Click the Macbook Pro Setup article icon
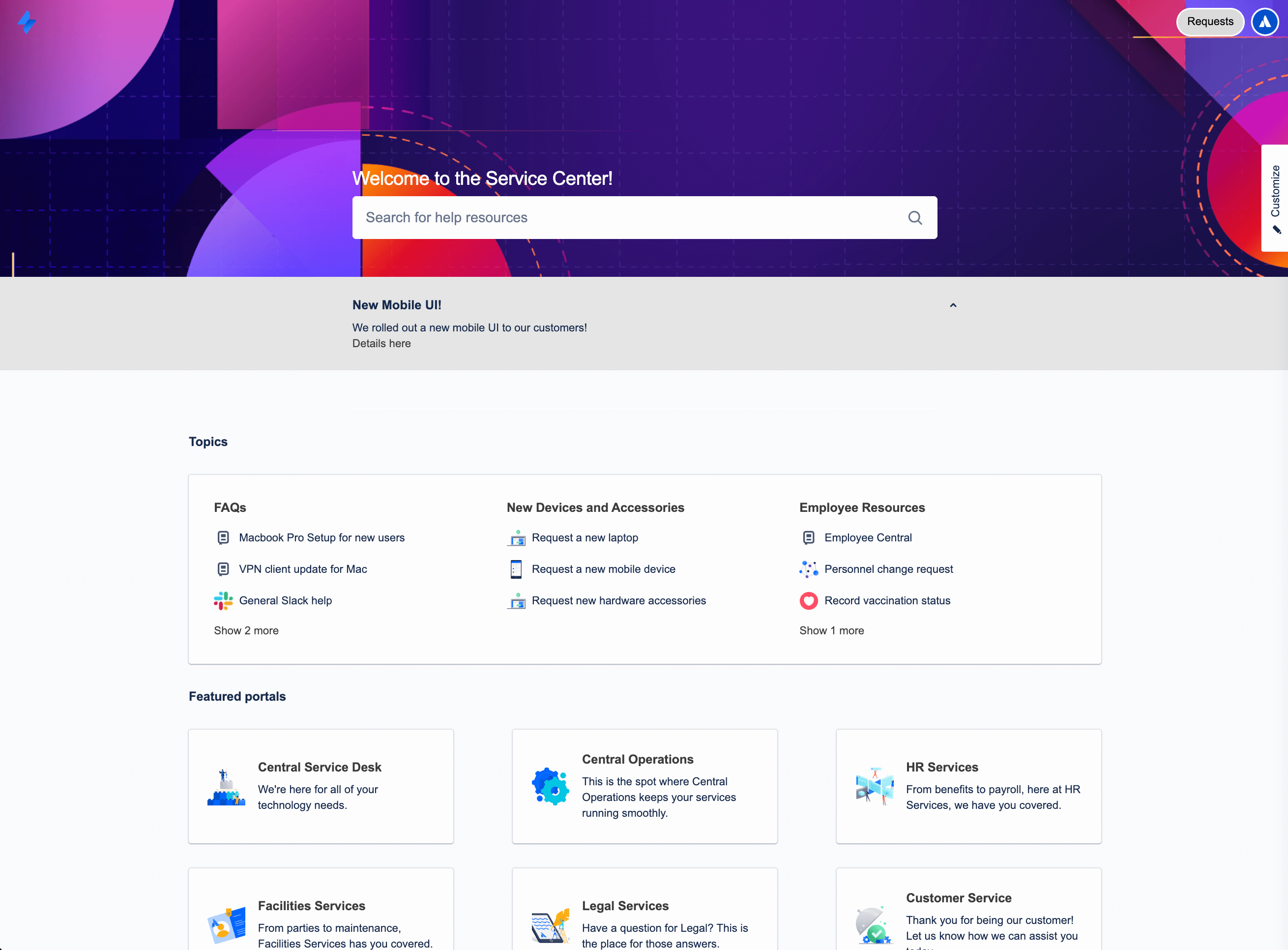This screenshot has width=1288, height=950. point(224,537)
